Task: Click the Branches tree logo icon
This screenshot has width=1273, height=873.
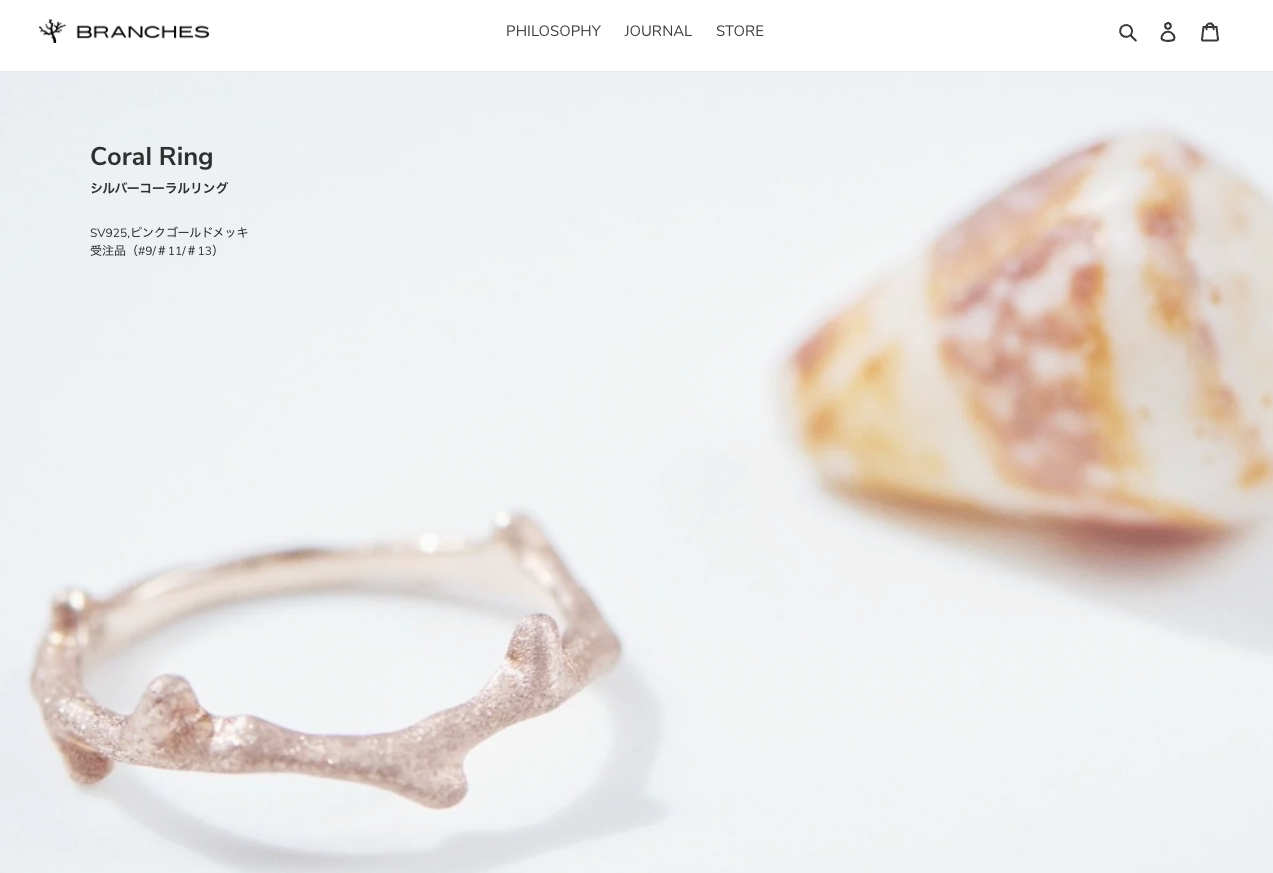Action: [x=52, y=31]
